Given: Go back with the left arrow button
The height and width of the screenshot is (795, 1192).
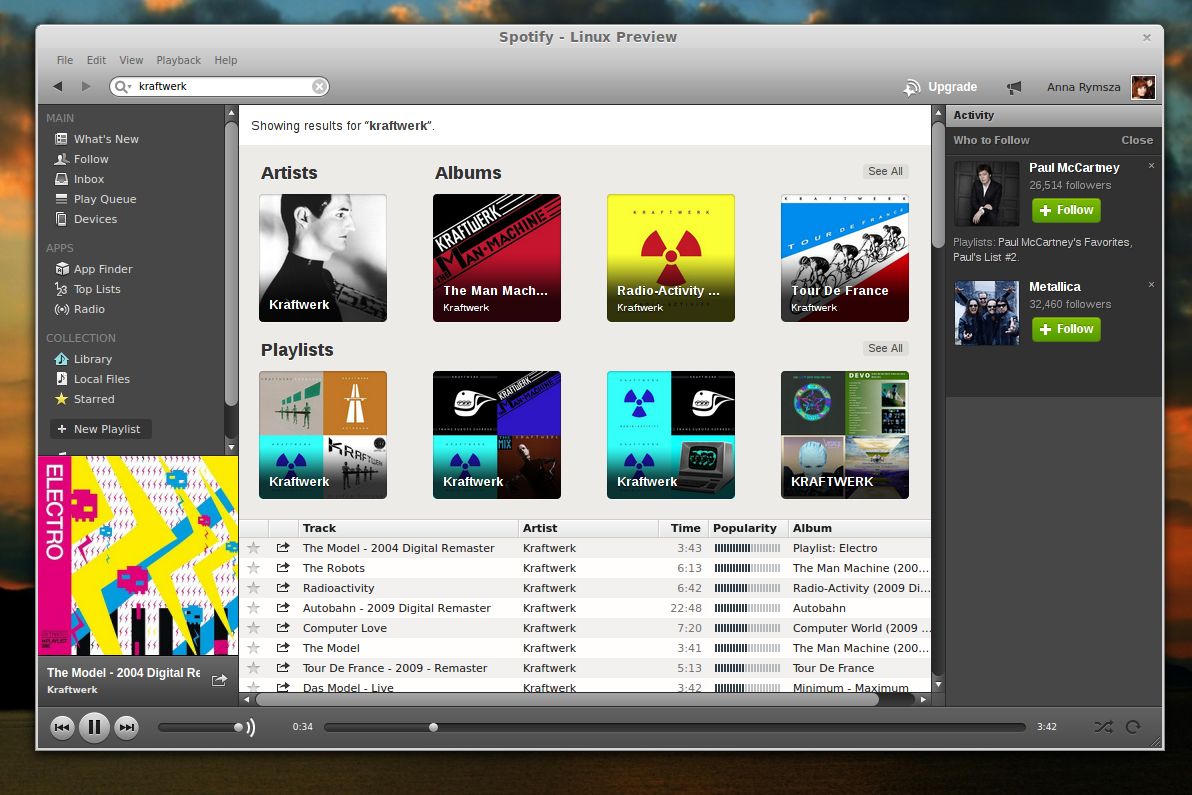Looking at the screenshot, I should click(58, 87).
